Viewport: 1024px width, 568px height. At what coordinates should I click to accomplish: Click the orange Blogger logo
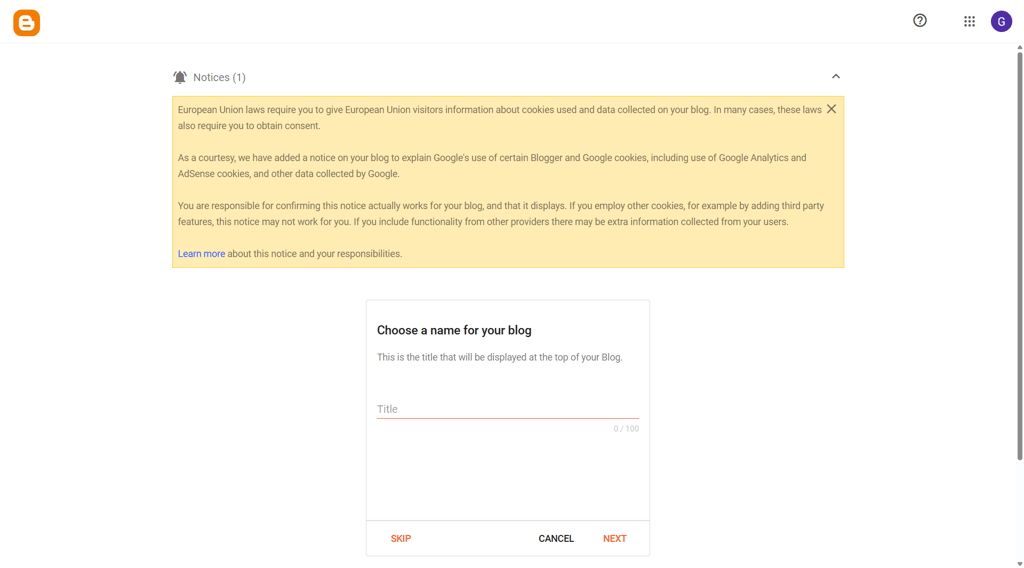coord(27,23)
